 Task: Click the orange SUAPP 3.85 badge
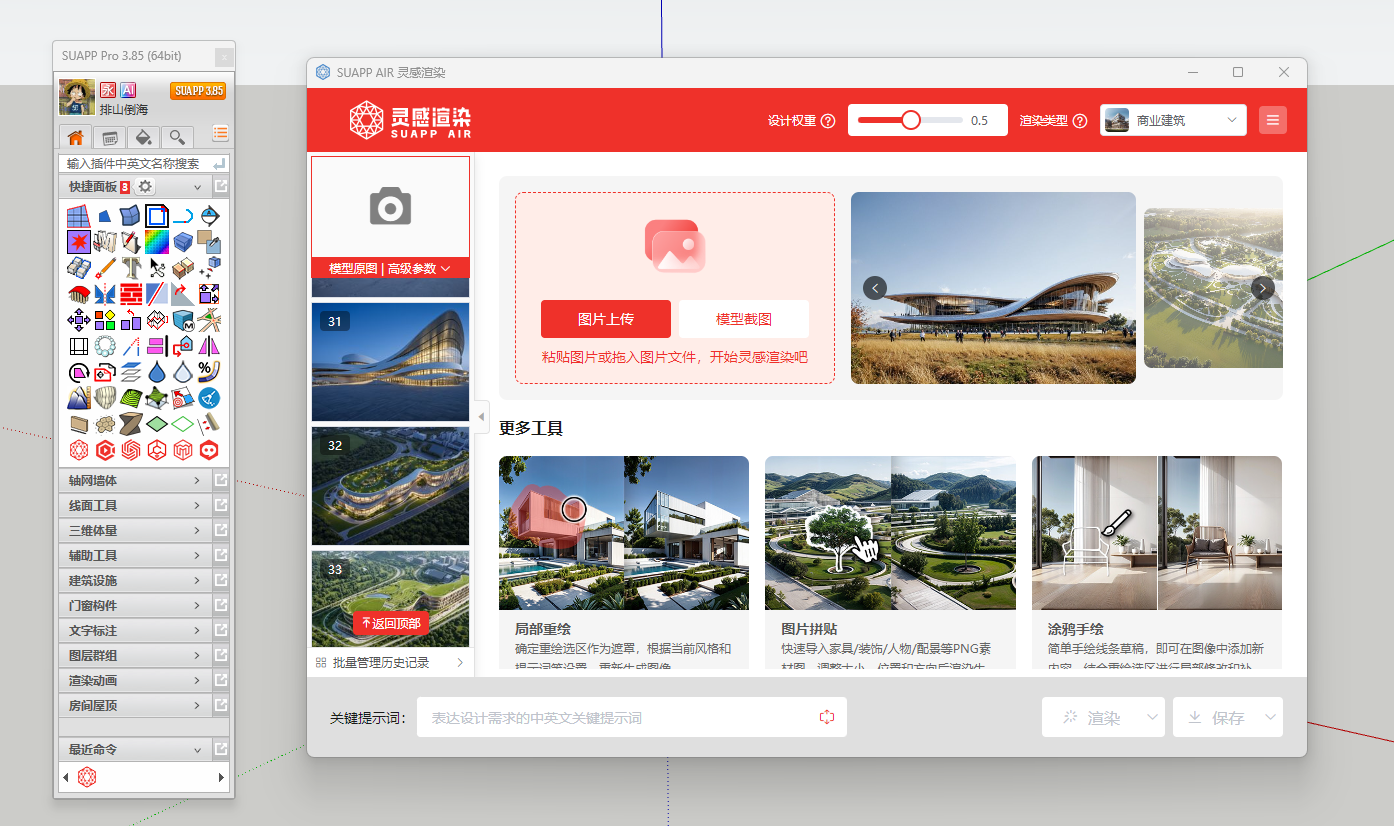click(197, 91)
